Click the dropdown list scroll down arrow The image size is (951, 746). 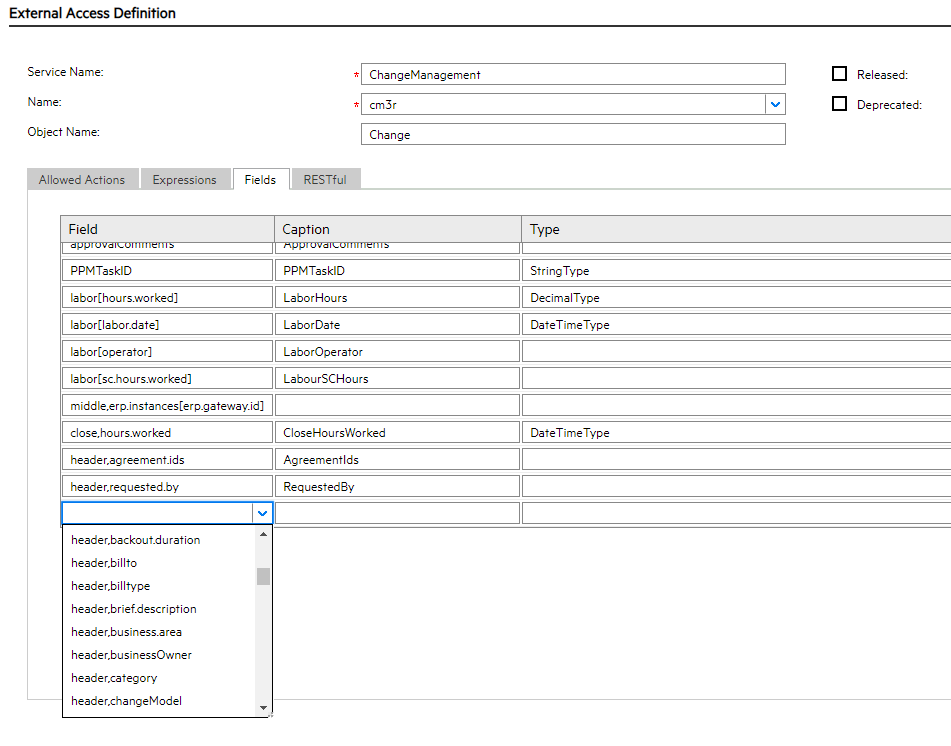click(x=263, y=708)
